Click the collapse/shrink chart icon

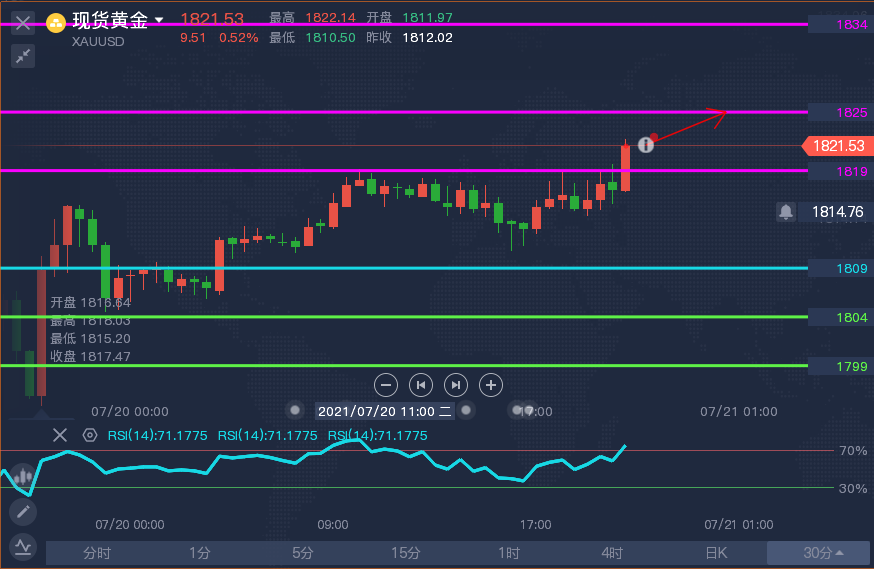coord(22,56)
